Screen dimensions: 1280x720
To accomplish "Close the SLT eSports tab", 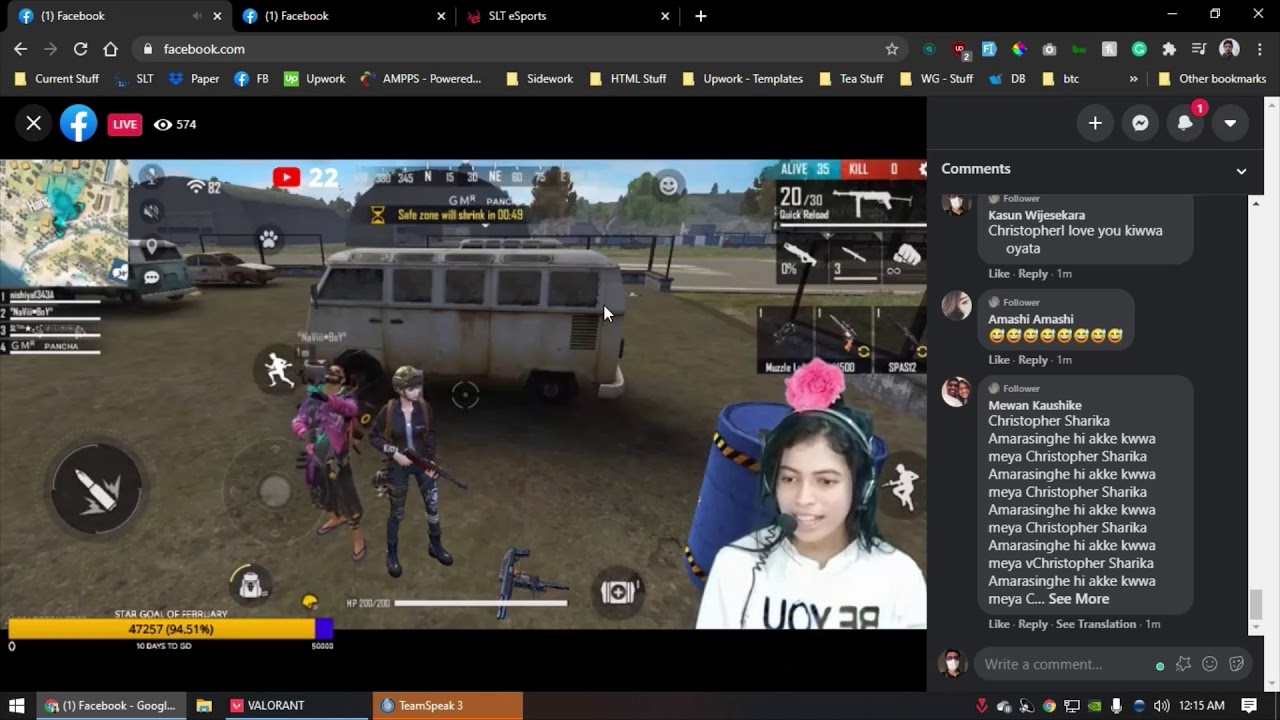I will coord(665,16).
